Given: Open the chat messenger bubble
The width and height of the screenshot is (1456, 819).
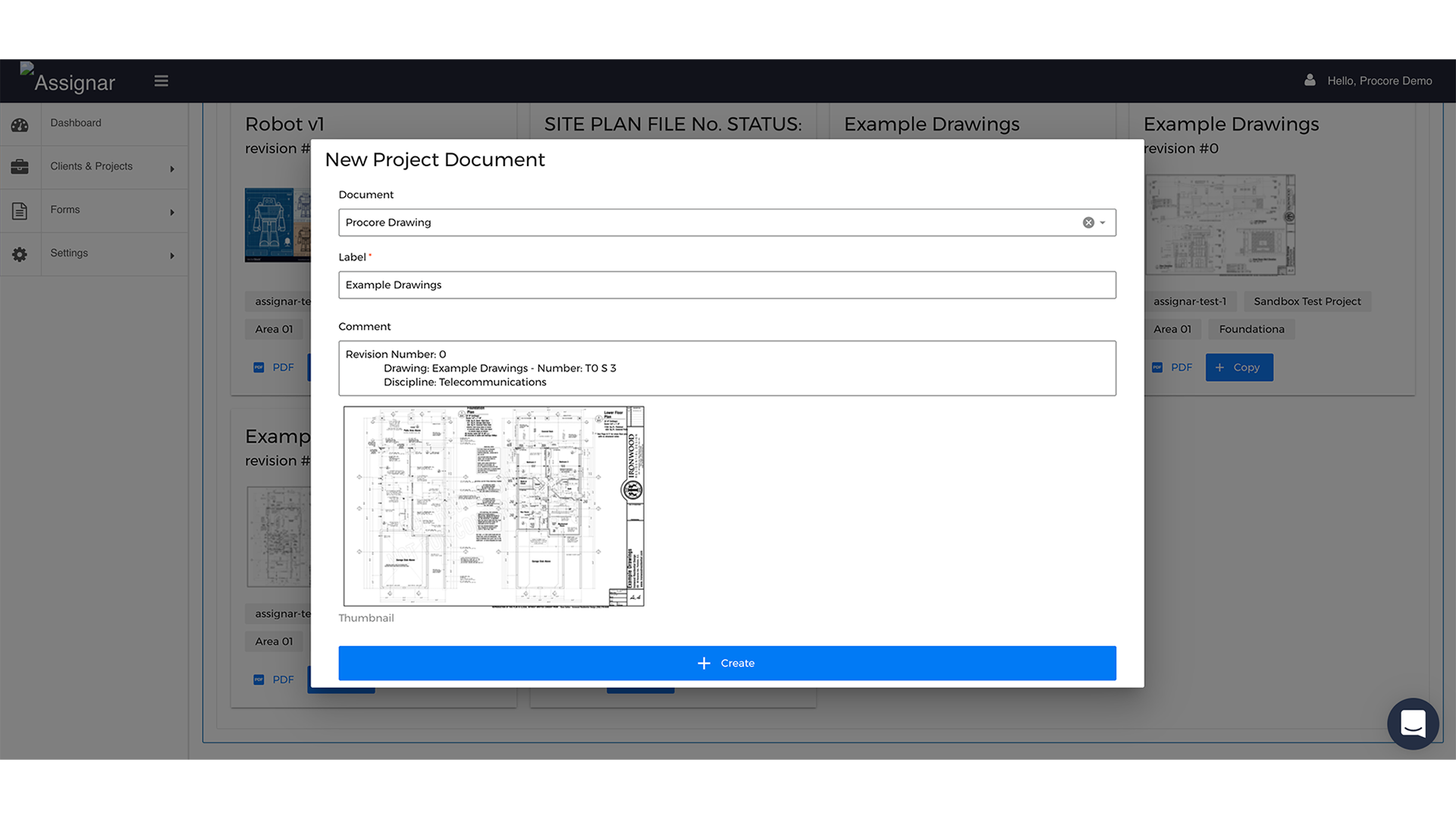Looking at the screenshot, I should (x=1412, y=723).
